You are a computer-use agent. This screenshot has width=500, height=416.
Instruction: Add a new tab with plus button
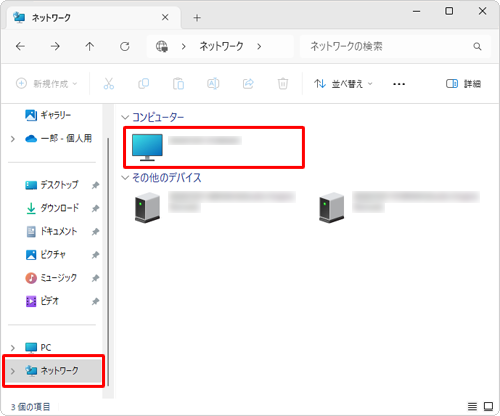[197, 18]
